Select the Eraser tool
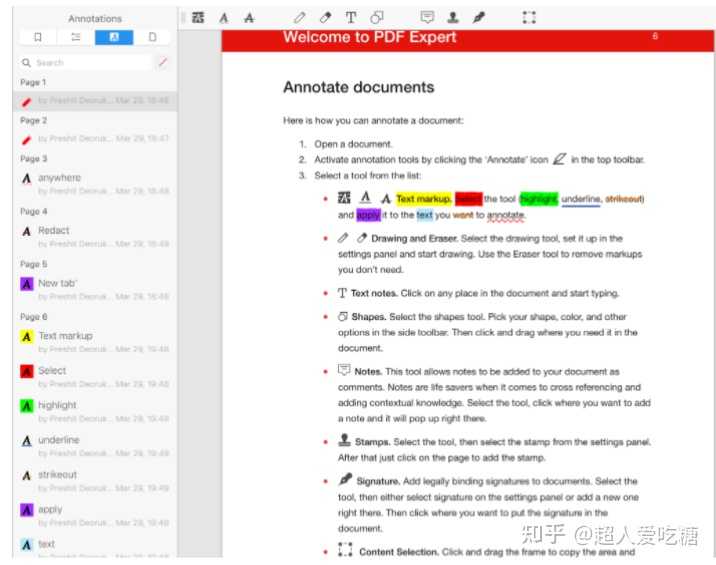716x565 pixels. [325, 18]
